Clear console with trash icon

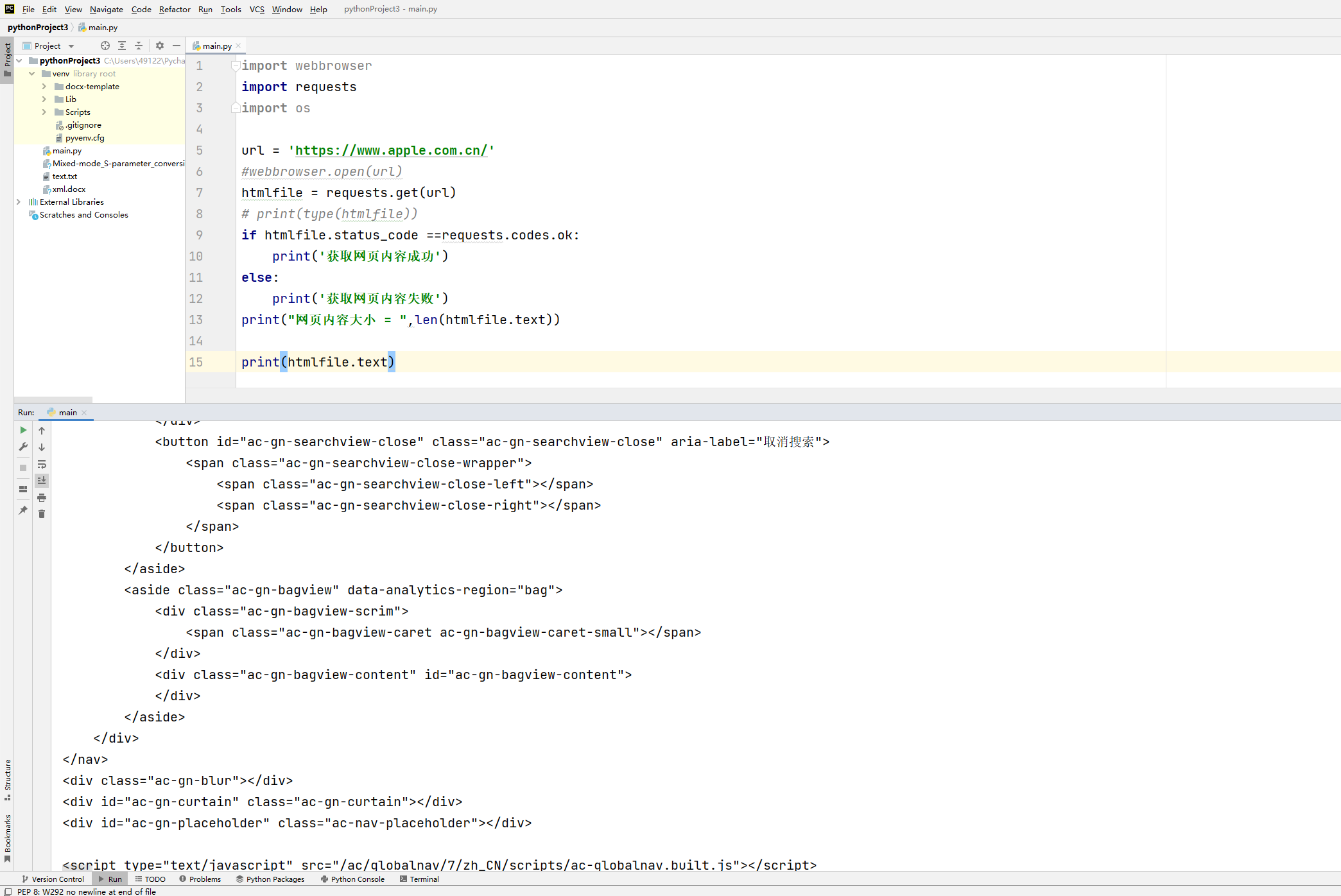point(42,514)
